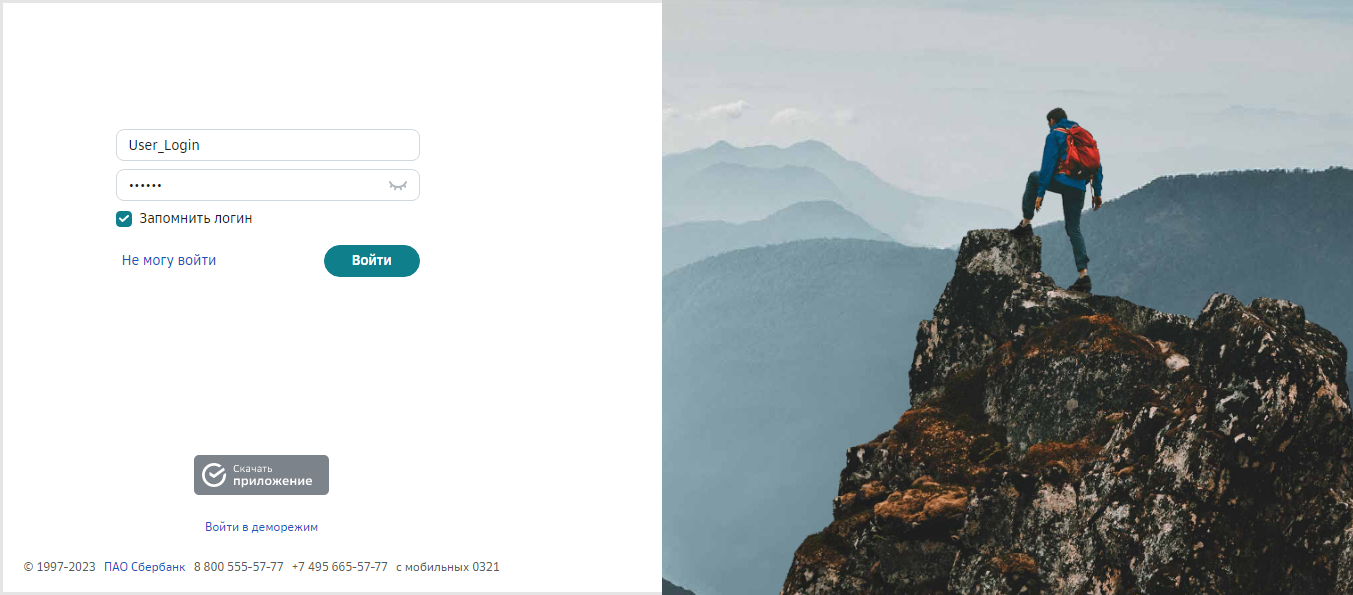Click the с мобильных 0321 text
This screenshot has width=1353, height=595.
[x=448, y=567]
